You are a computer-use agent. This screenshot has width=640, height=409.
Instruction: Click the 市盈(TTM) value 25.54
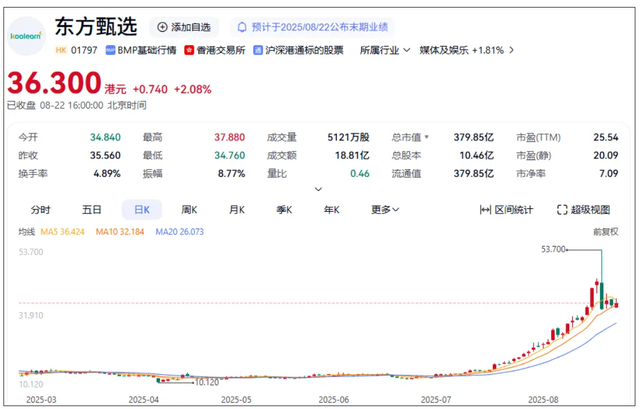click(606, 137)
